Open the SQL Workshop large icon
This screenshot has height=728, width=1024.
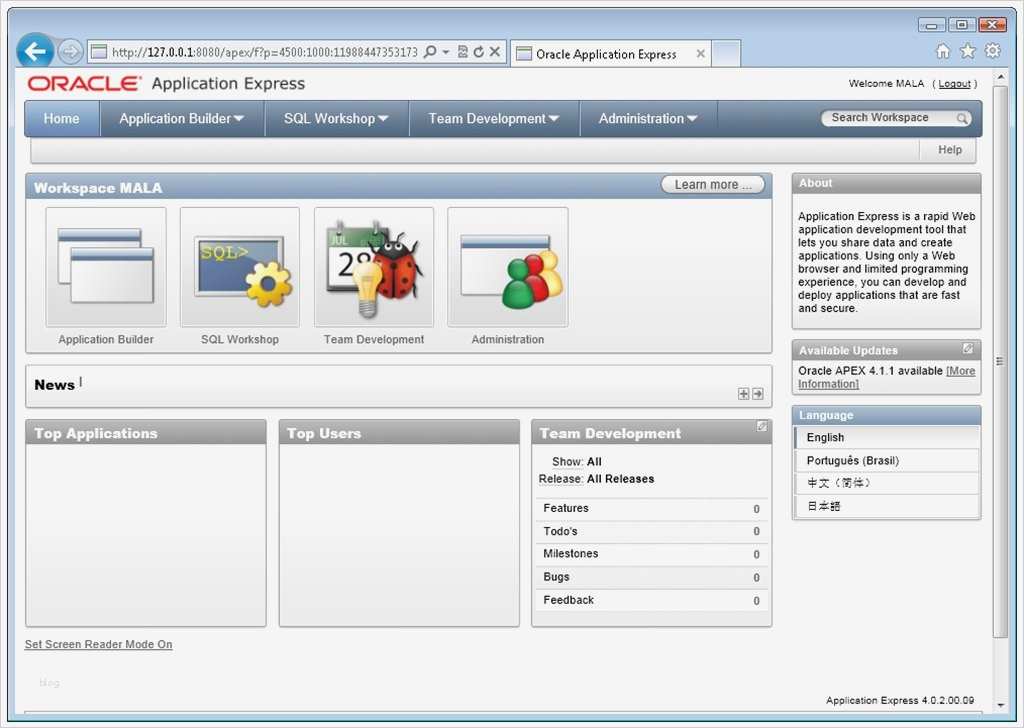click(x=240, y=267)
